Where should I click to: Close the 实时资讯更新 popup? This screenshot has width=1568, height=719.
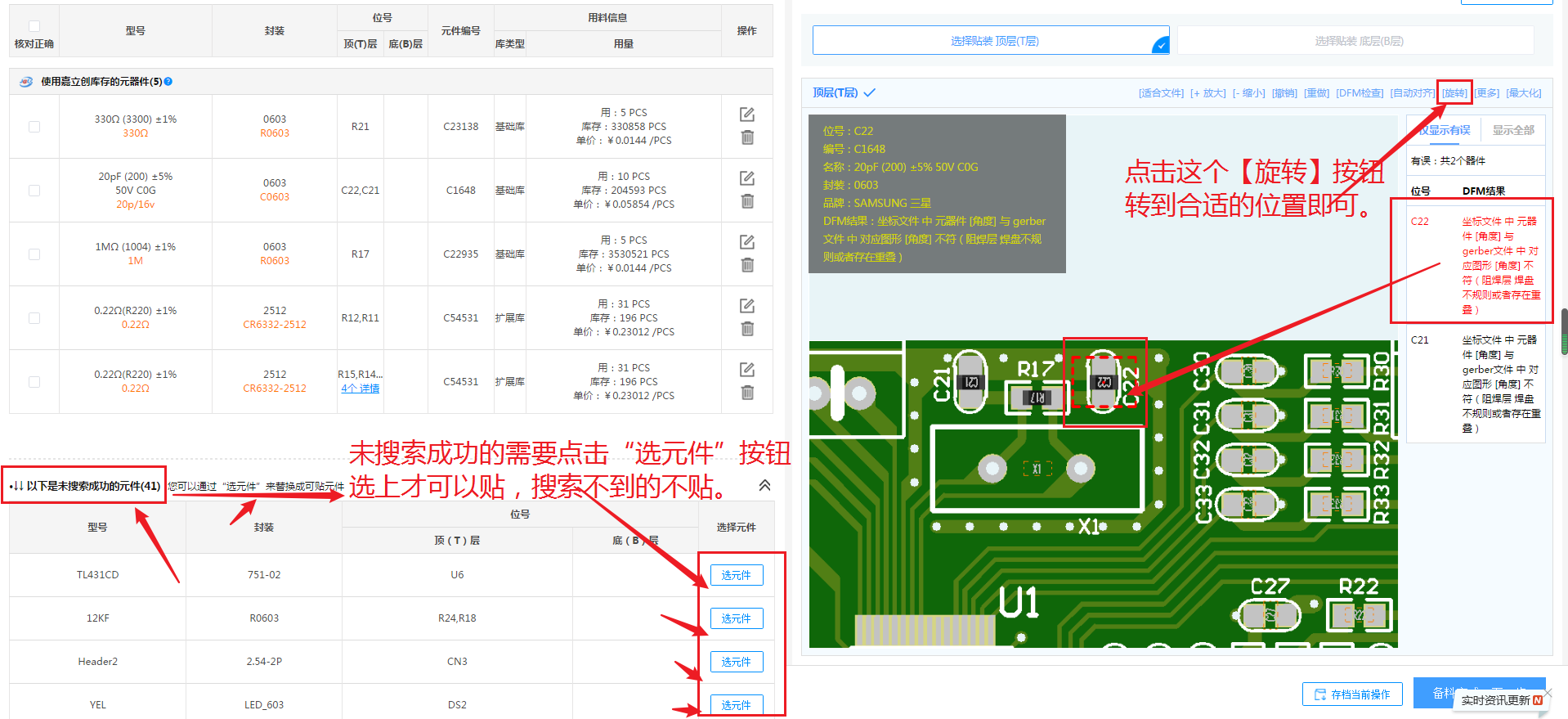coord(1548,692)
